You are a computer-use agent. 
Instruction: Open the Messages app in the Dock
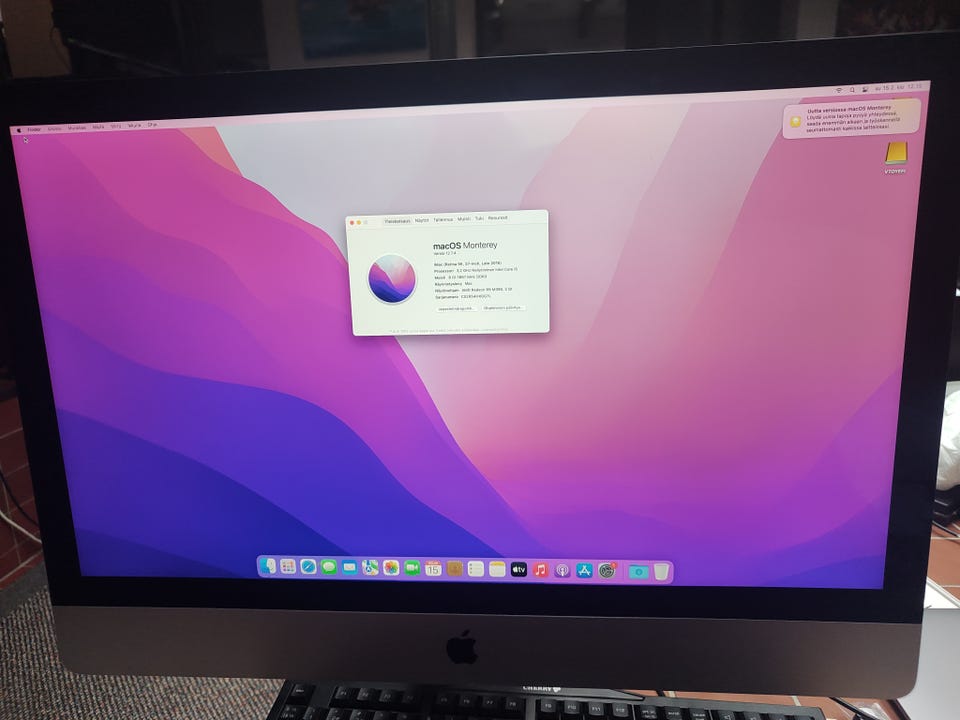tap(329, 567)
